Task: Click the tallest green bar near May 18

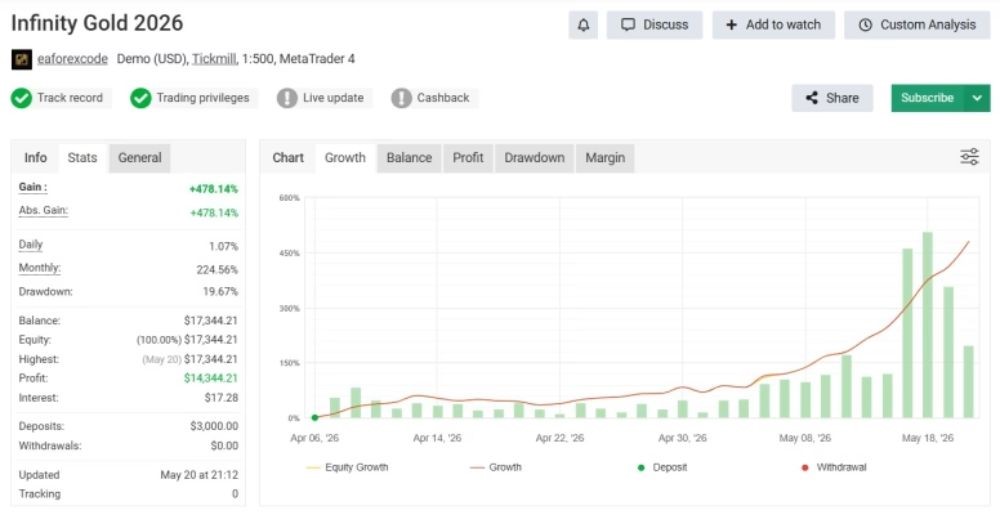Action: (x=927, y=325)
